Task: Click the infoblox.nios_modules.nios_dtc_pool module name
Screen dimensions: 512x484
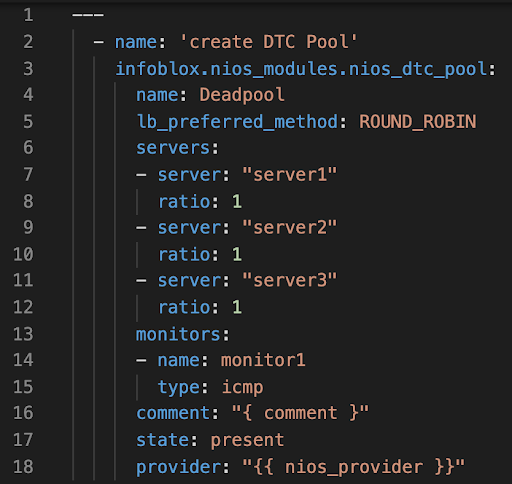Action: click(x=302, y=69)
